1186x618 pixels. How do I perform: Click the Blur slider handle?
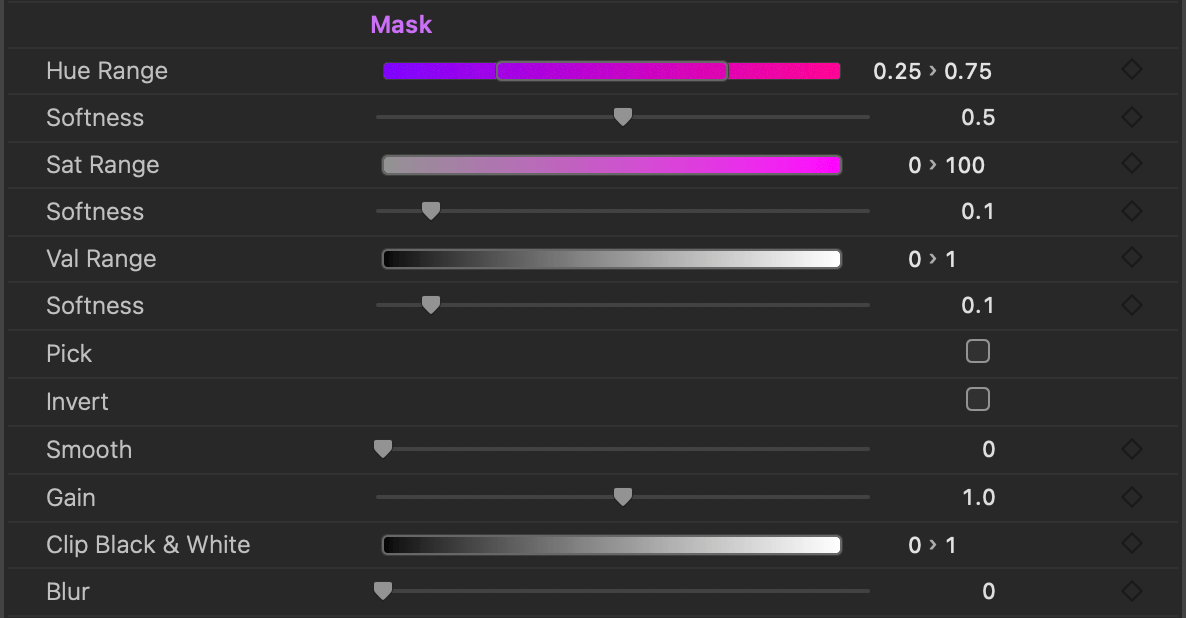click(382, 591)
